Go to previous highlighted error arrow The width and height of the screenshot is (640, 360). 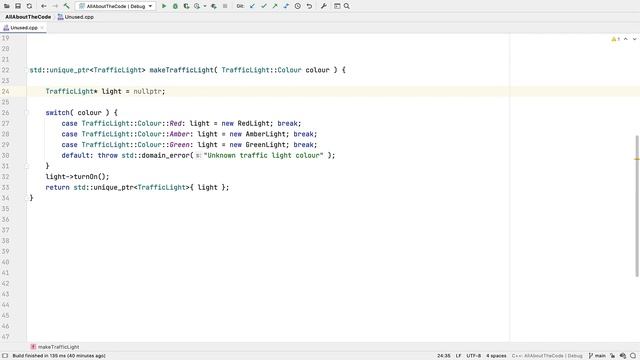(626, 39)
